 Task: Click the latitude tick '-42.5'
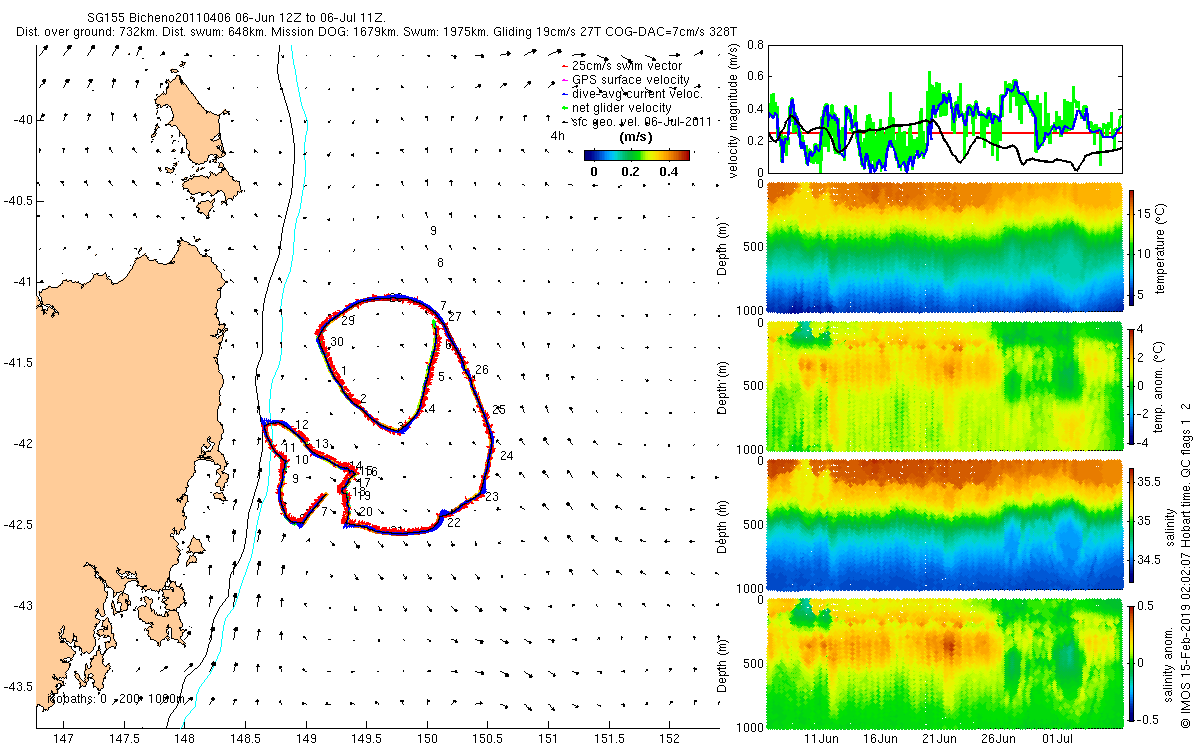pyautogui.click(x=18, y=525)
